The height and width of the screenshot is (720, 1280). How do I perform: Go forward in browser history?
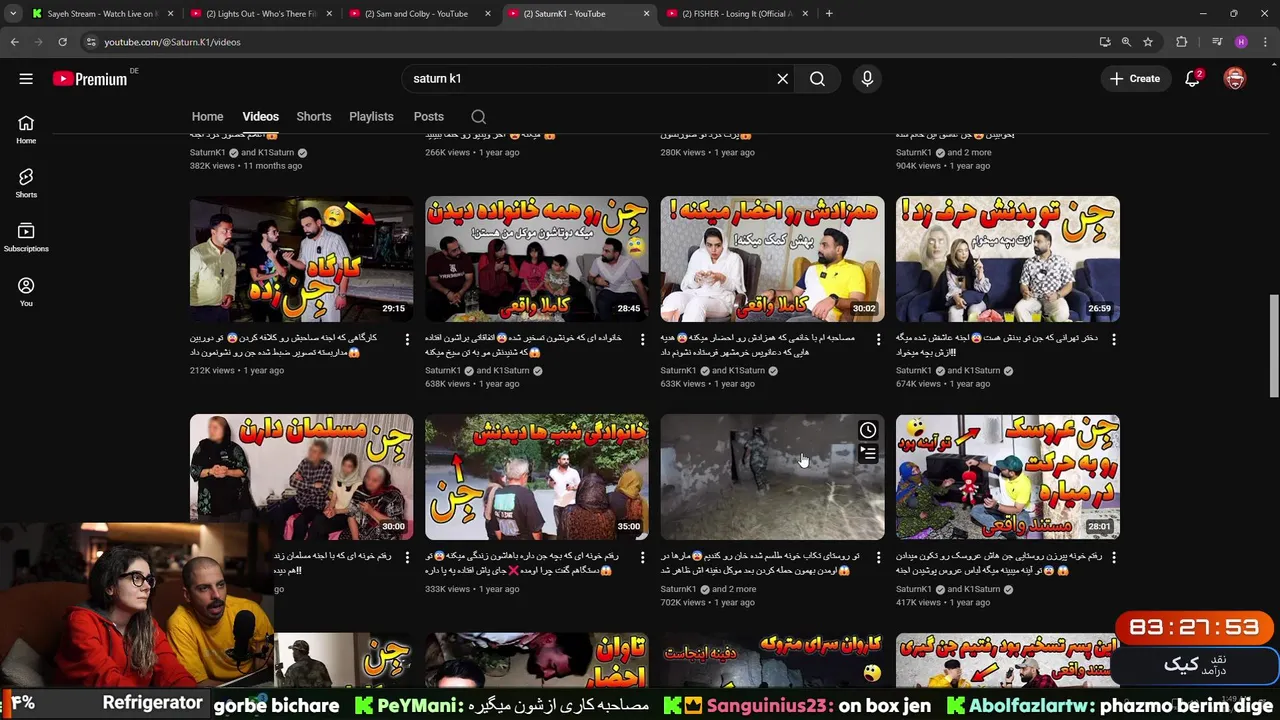pos(38,42)
